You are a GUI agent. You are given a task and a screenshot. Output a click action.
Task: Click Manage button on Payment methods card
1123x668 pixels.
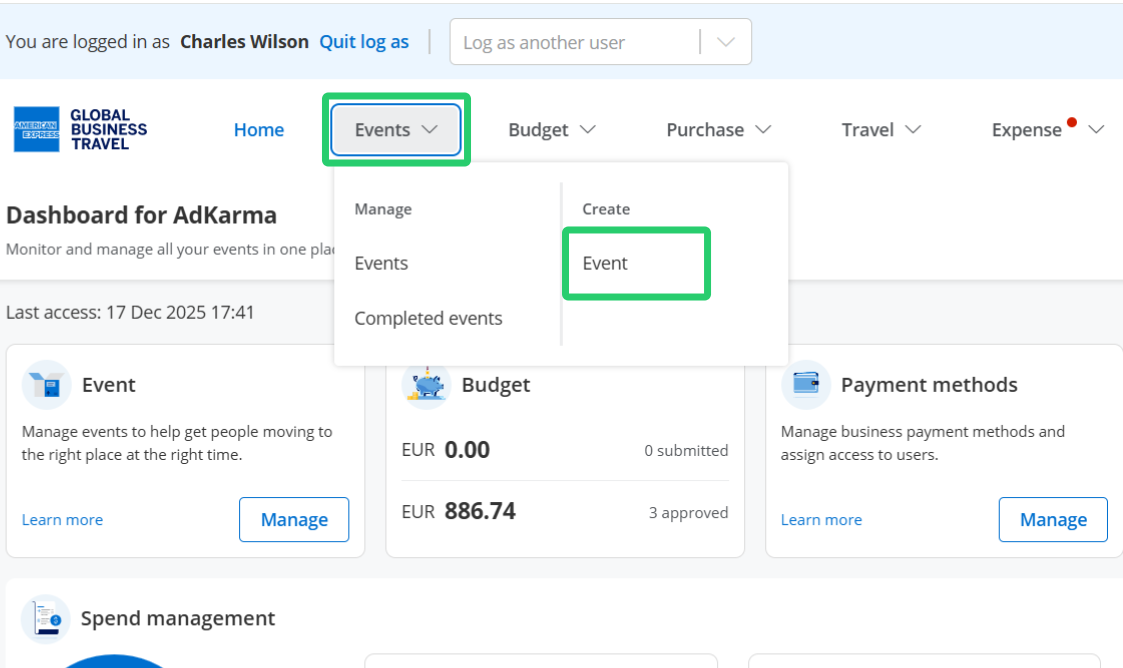coord(1053,520)
